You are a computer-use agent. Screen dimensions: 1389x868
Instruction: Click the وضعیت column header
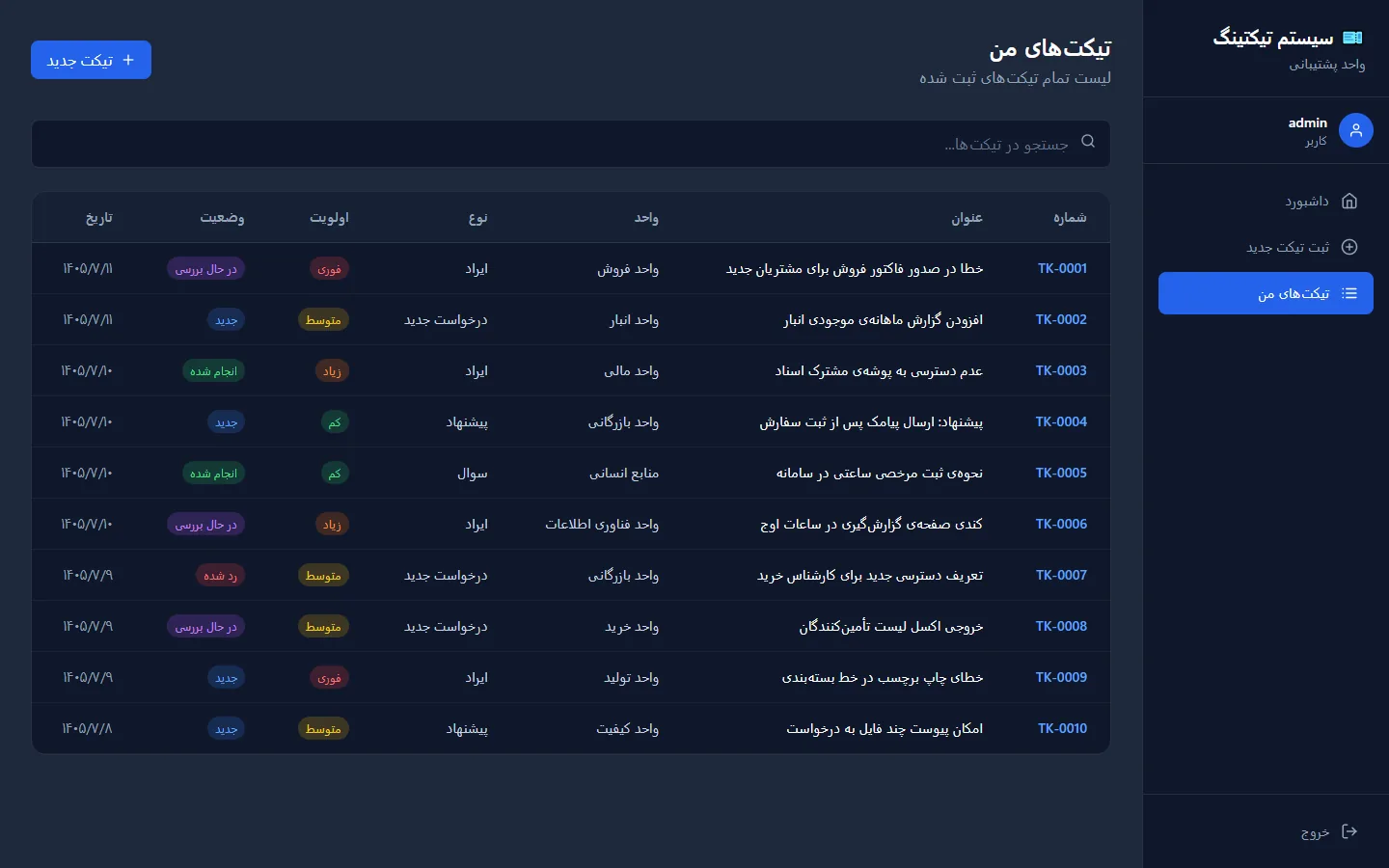(x=222, y=218)
